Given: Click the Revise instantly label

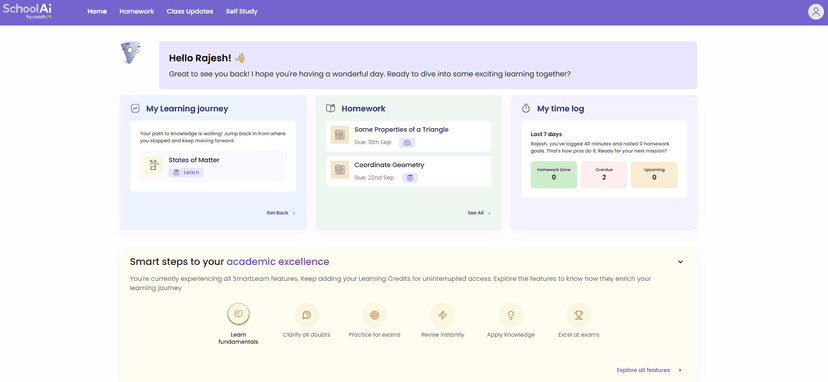Looking at the screenshot, I should coord(443,335).
